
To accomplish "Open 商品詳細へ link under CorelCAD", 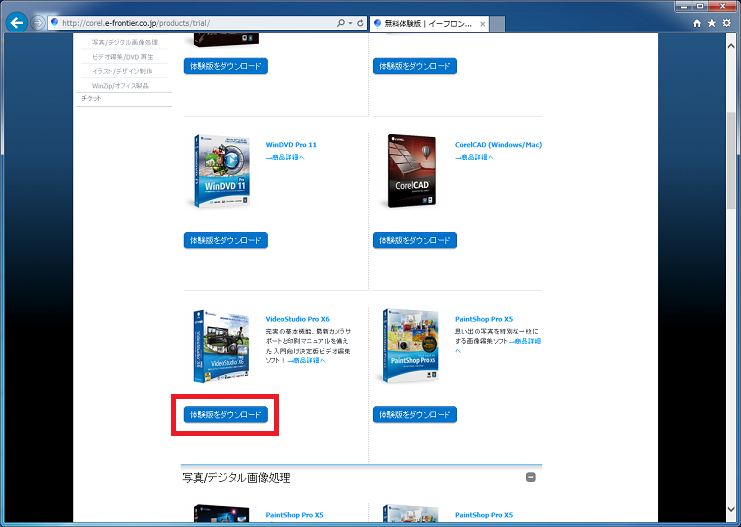I will [474, 157].
